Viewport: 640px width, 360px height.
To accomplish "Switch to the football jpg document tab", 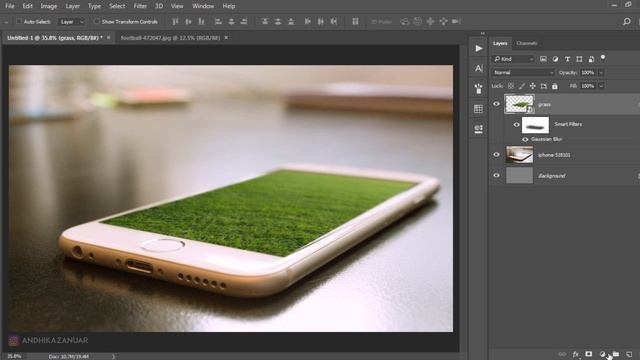I will [170, 38].
